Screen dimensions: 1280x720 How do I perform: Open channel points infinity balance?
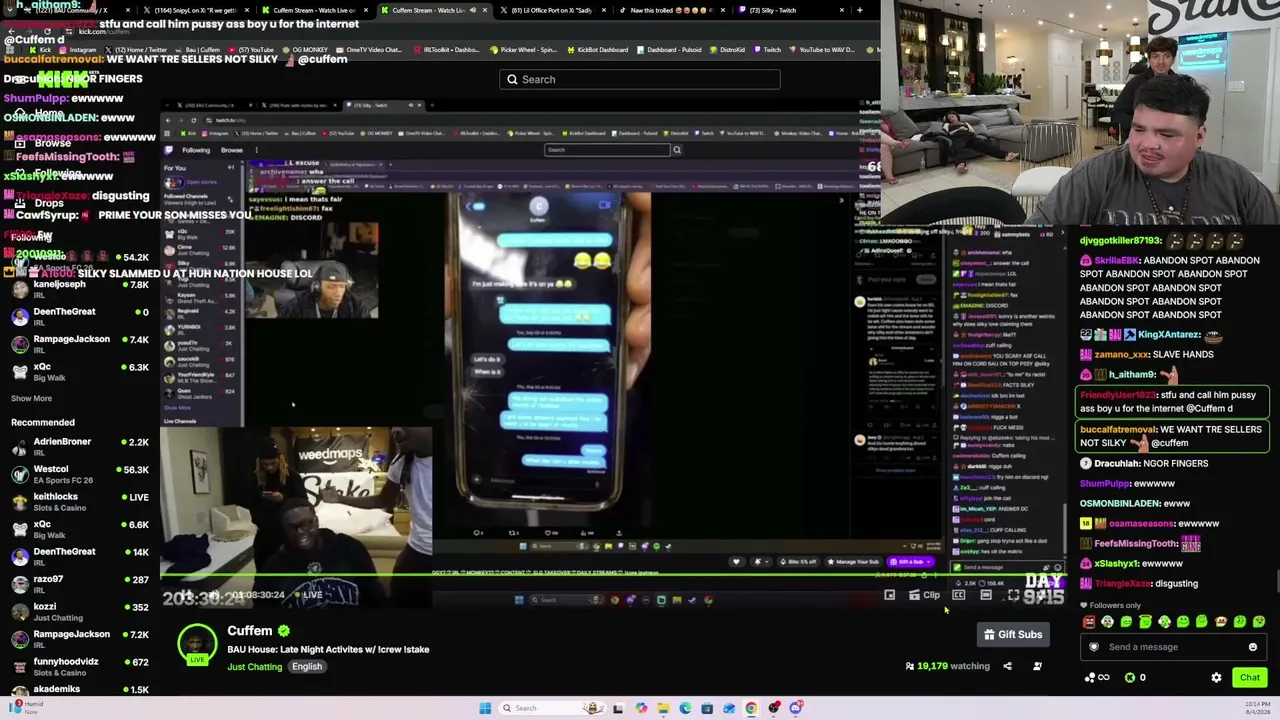(1097, 678)
